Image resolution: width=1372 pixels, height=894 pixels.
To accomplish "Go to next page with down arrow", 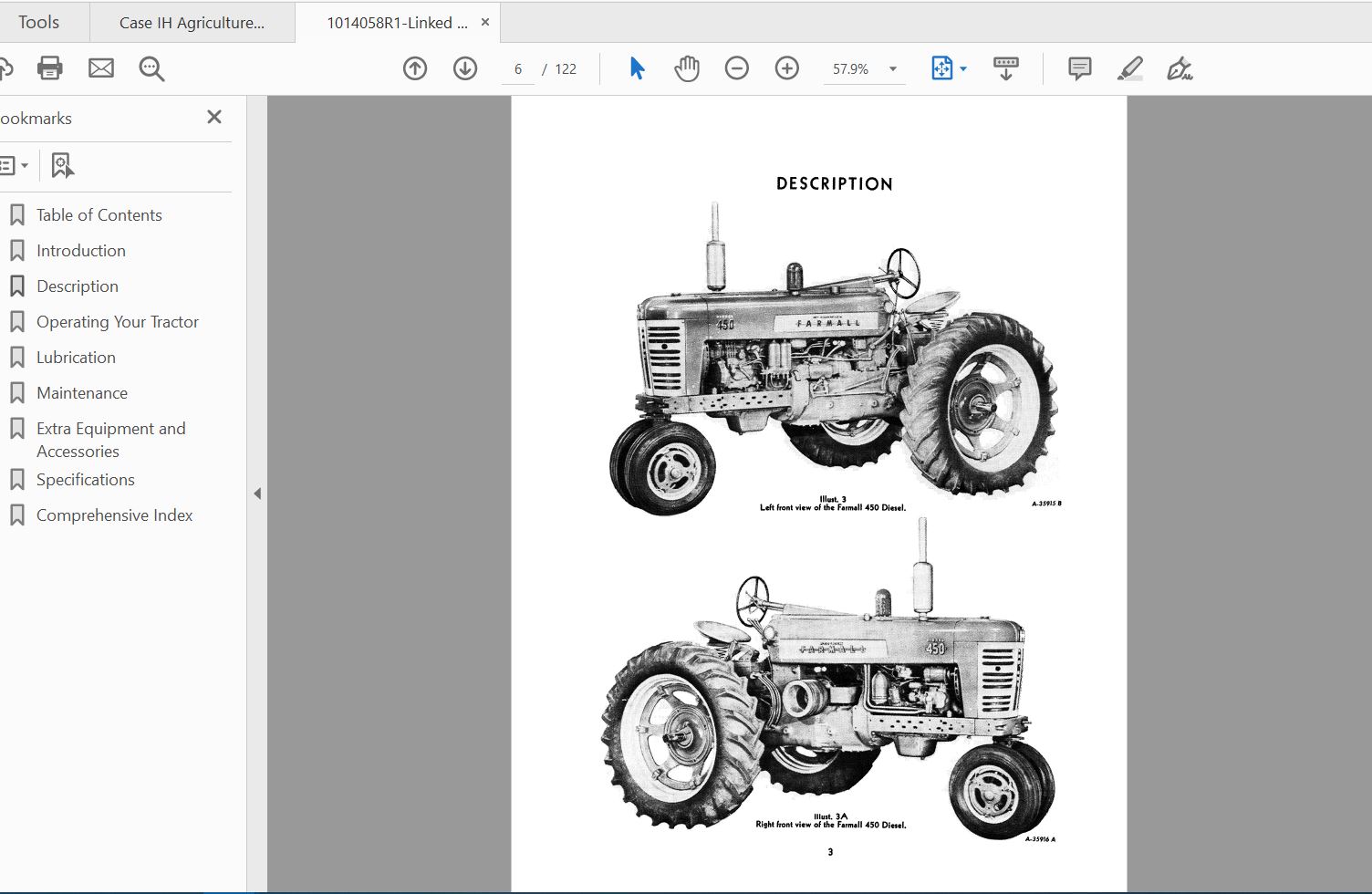I will 465,68.
